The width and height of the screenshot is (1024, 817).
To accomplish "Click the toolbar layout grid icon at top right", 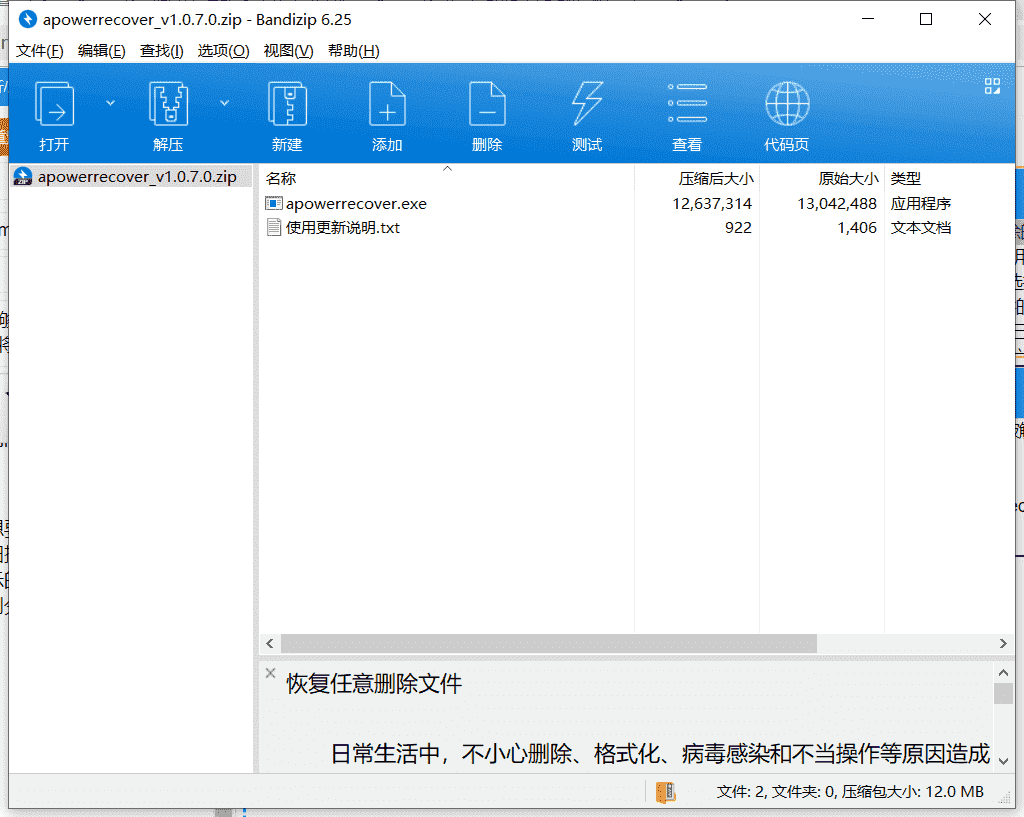I will point(992,86).
